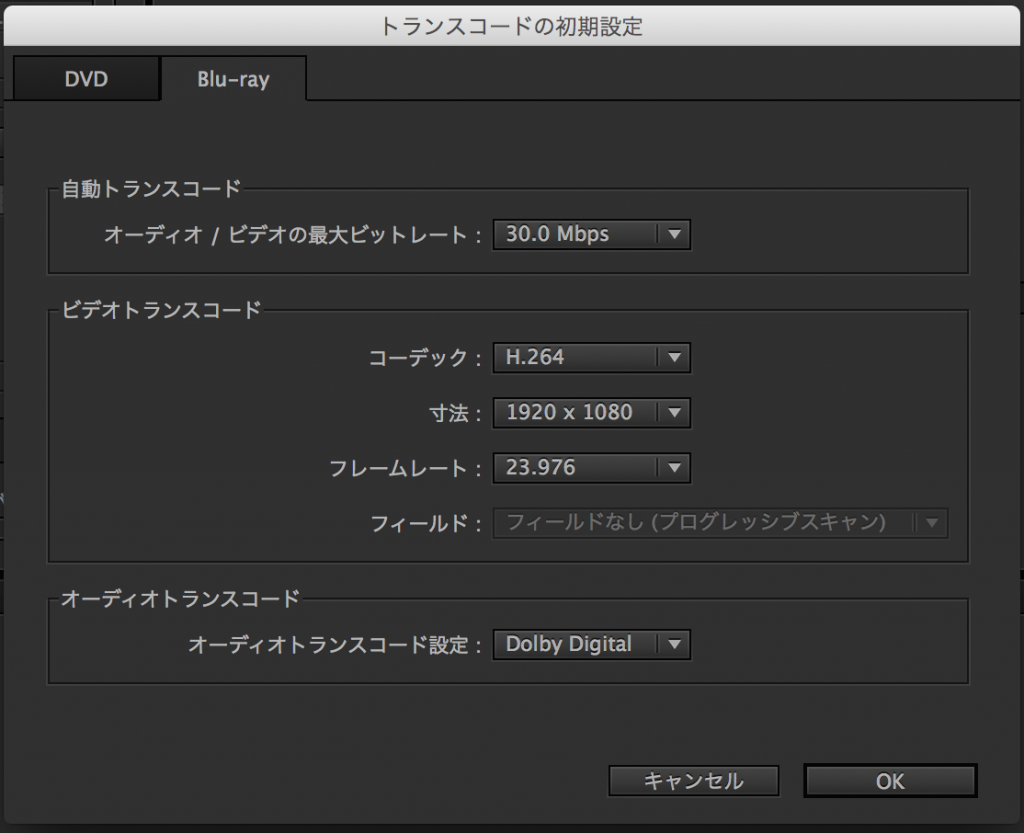The image size is (1024, 833).
Task: Click the オーディオトランスコード設定 label
Action: (x=328, y=646)
